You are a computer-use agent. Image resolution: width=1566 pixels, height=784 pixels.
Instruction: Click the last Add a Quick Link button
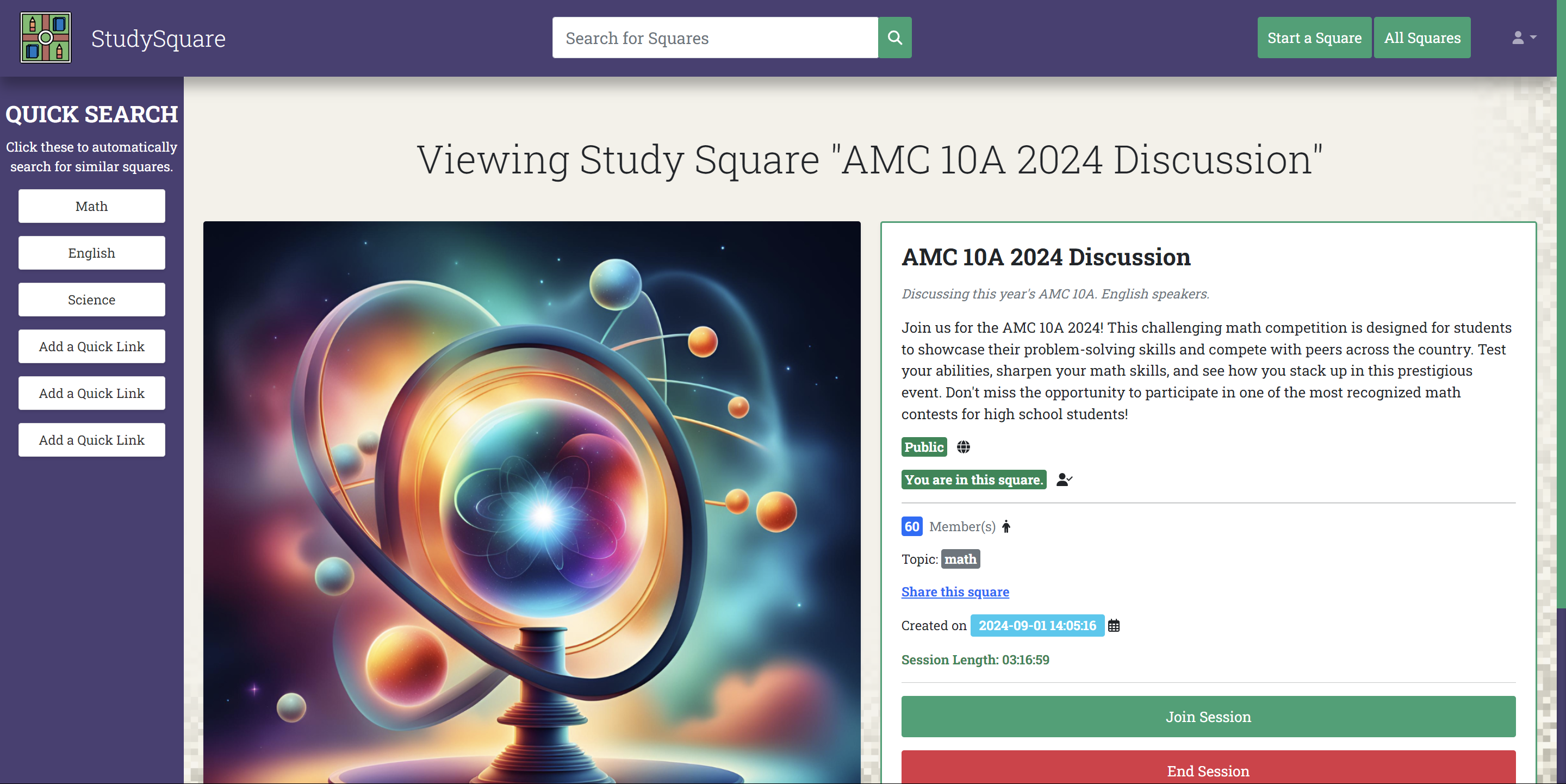pyautogui.click(x=91, y=440)
